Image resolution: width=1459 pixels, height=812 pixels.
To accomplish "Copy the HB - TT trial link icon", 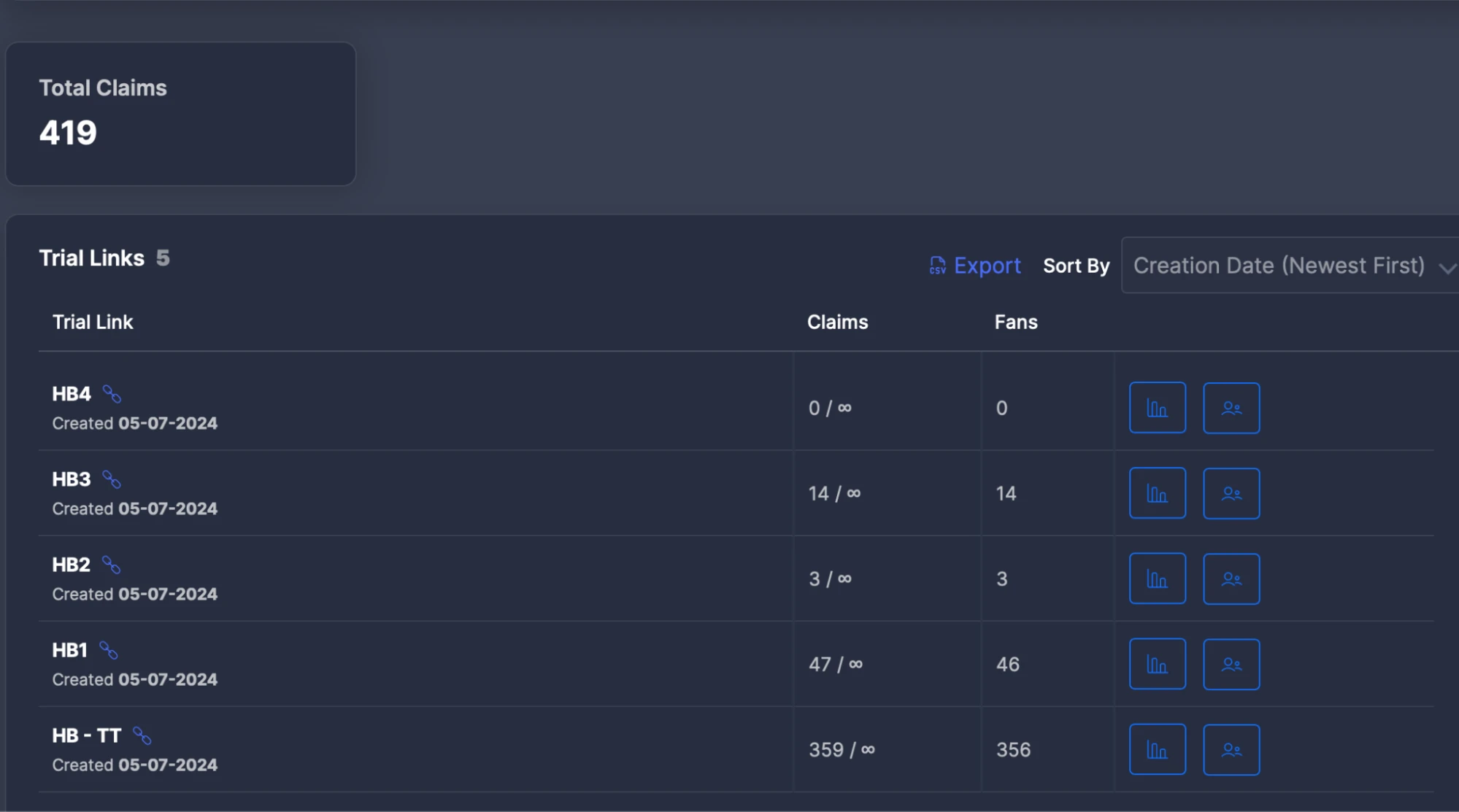I will 142,735.
